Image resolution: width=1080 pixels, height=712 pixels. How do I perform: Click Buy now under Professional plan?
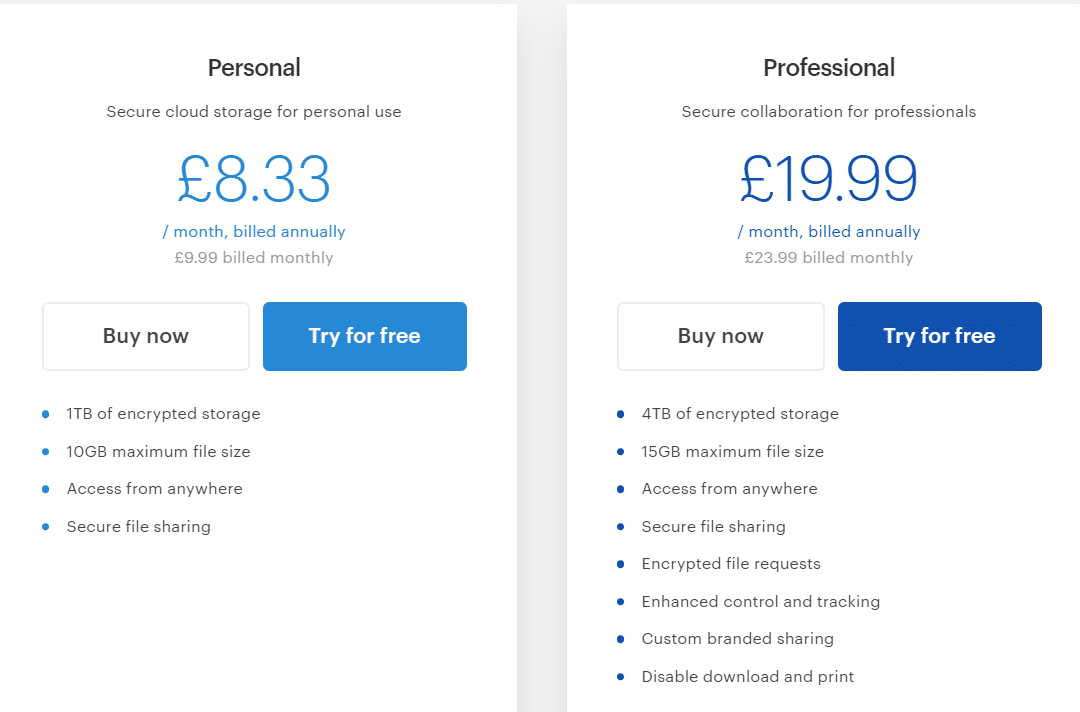[720, 336]
